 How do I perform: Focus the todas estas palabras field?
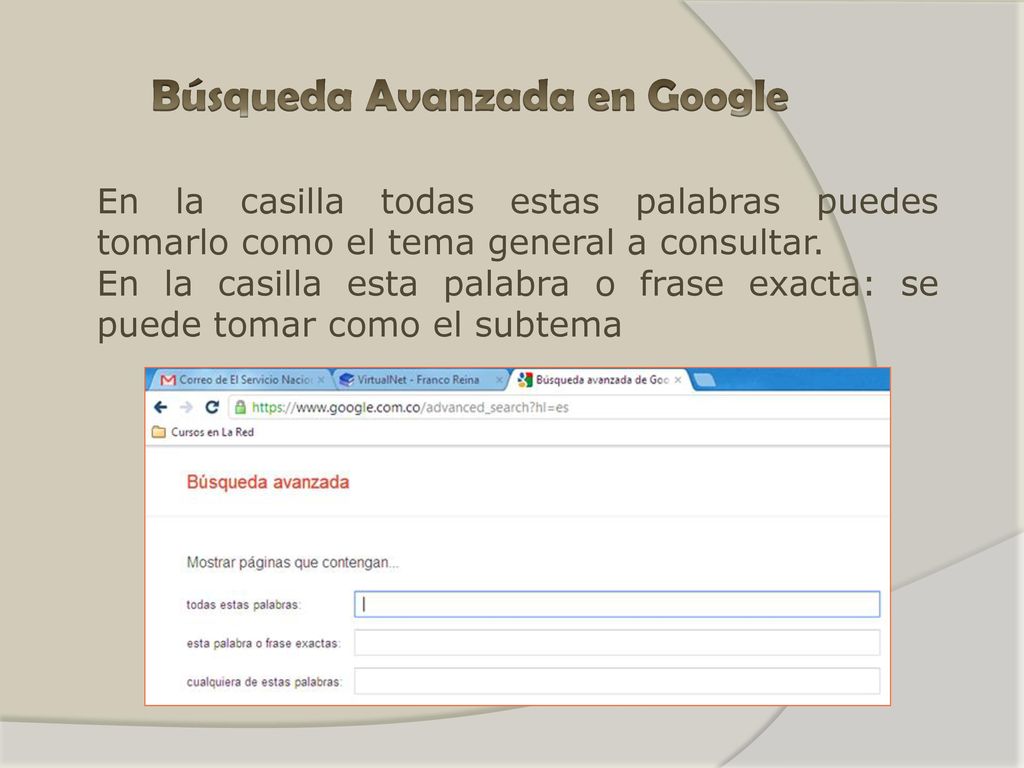617,604
